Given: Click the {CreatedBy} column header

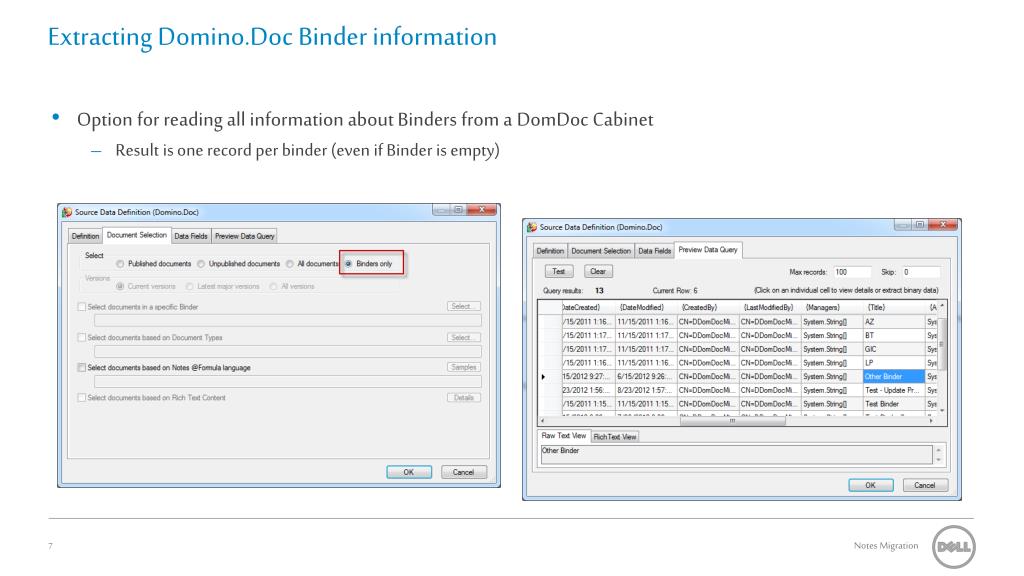Looking at the screenshot, I should click(x=707, y=308).
